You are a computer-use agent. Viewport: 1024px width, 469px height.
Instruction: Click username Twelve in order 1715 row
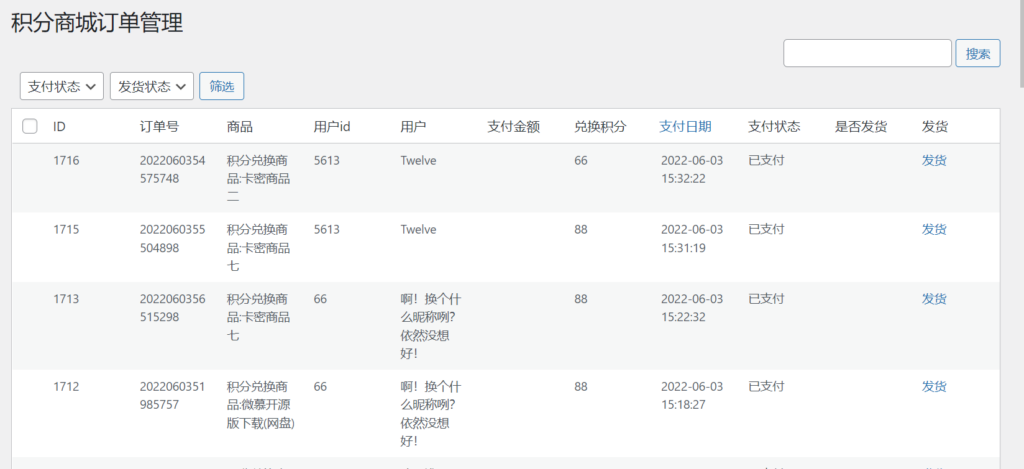[418, 230]
